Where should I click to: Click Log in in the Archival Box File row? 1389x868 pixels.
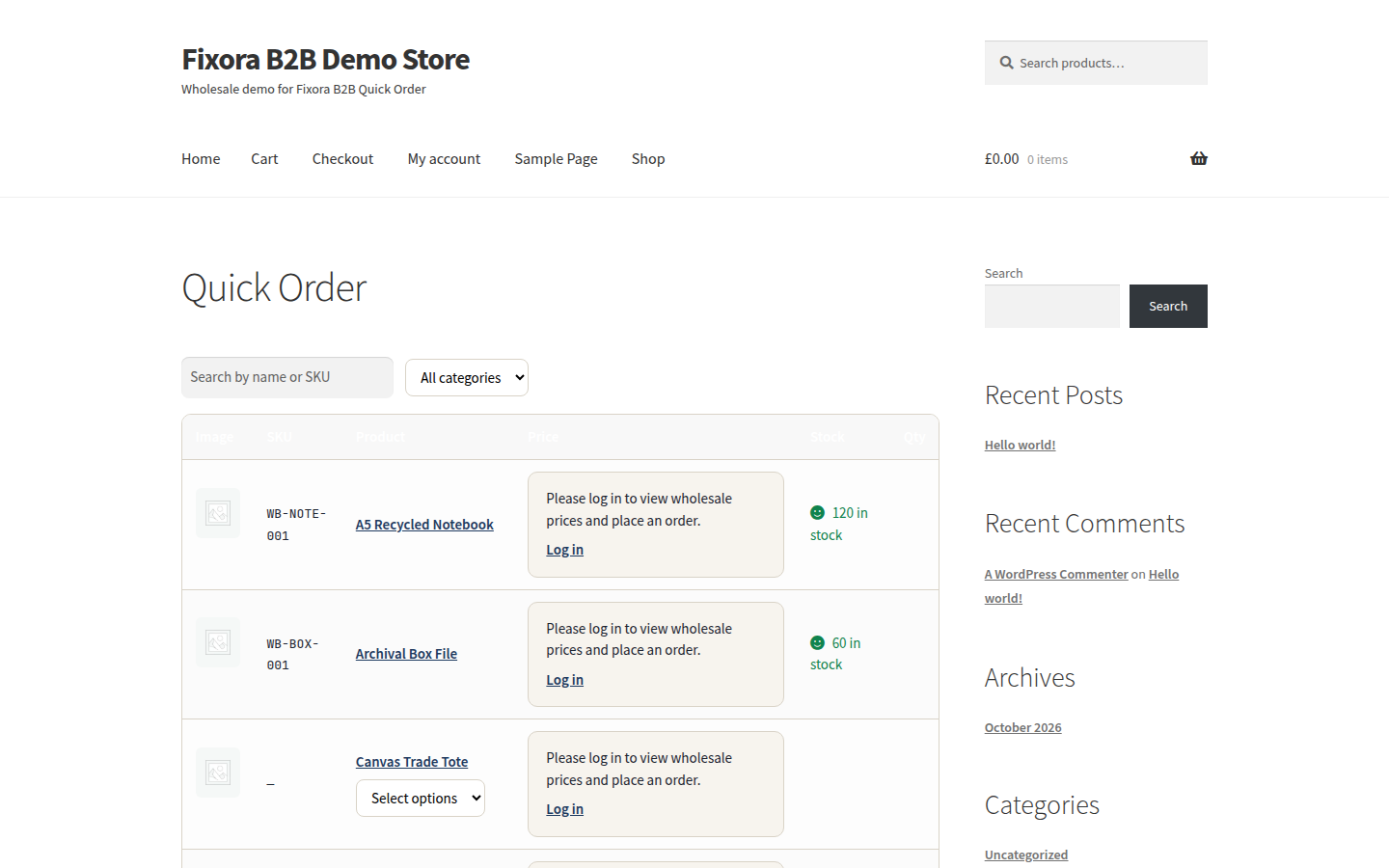[x=564, y=680]
